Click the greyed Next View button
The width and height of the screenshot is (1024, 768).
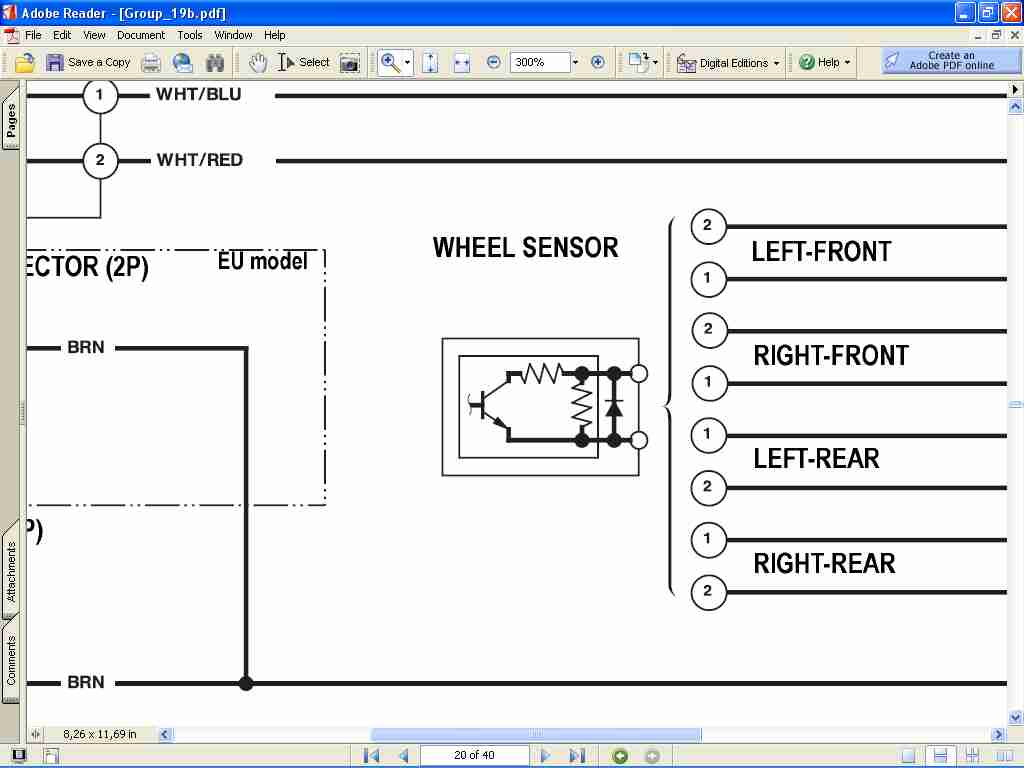click(652, 756)
